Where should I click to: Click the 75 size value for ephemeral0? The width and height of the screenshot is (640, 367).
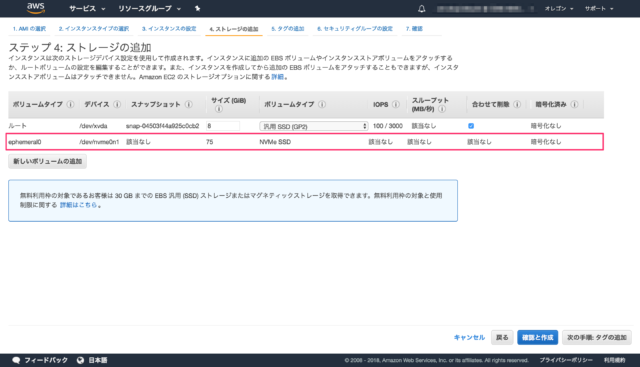209,142
